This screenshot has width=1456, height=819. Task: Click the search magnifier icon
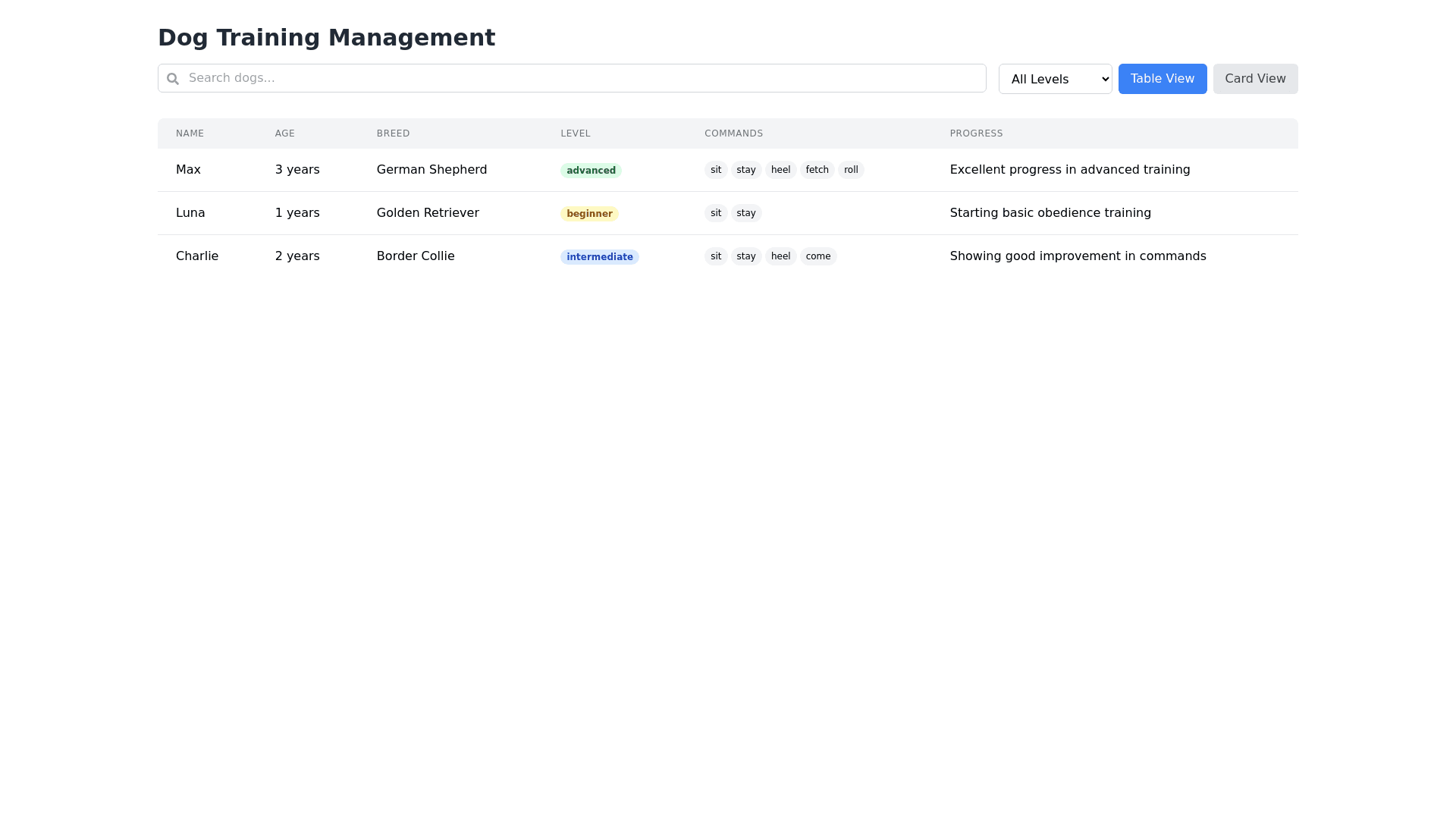[173, 79]
